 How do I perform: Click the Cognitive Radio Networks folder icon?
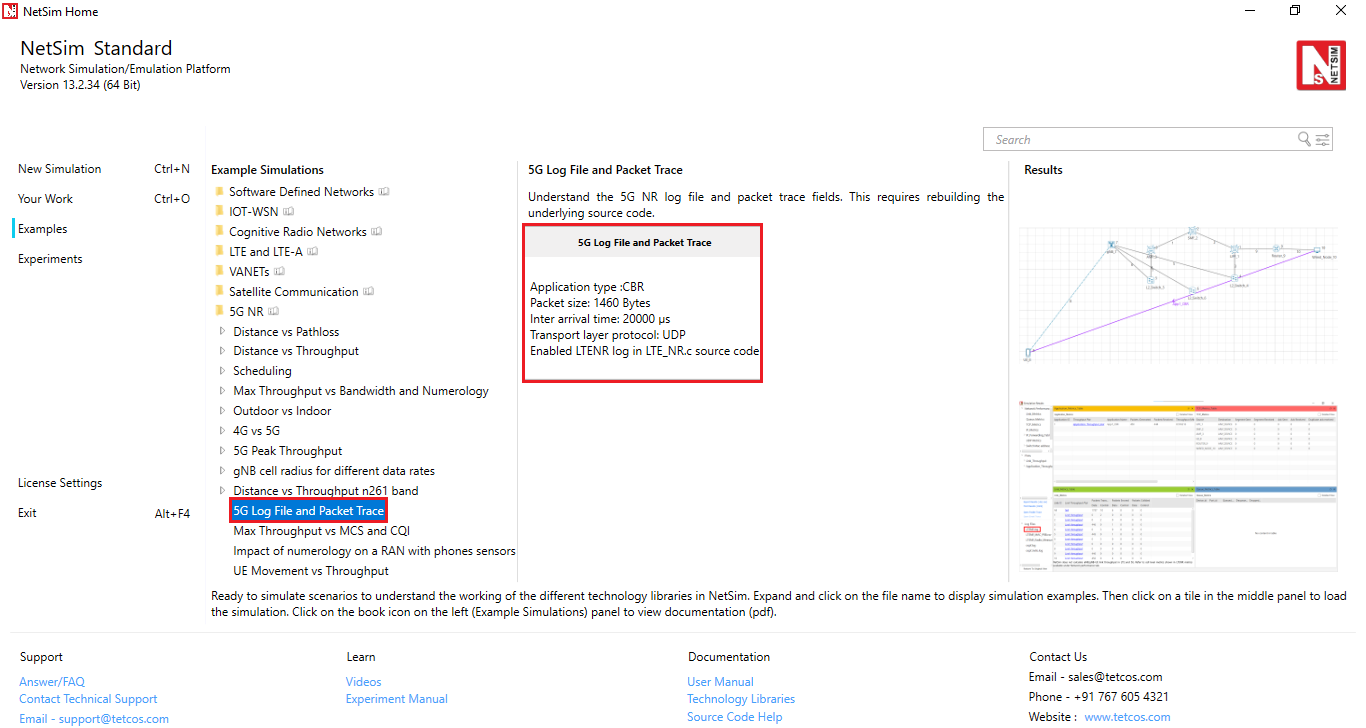pos(219,231)
